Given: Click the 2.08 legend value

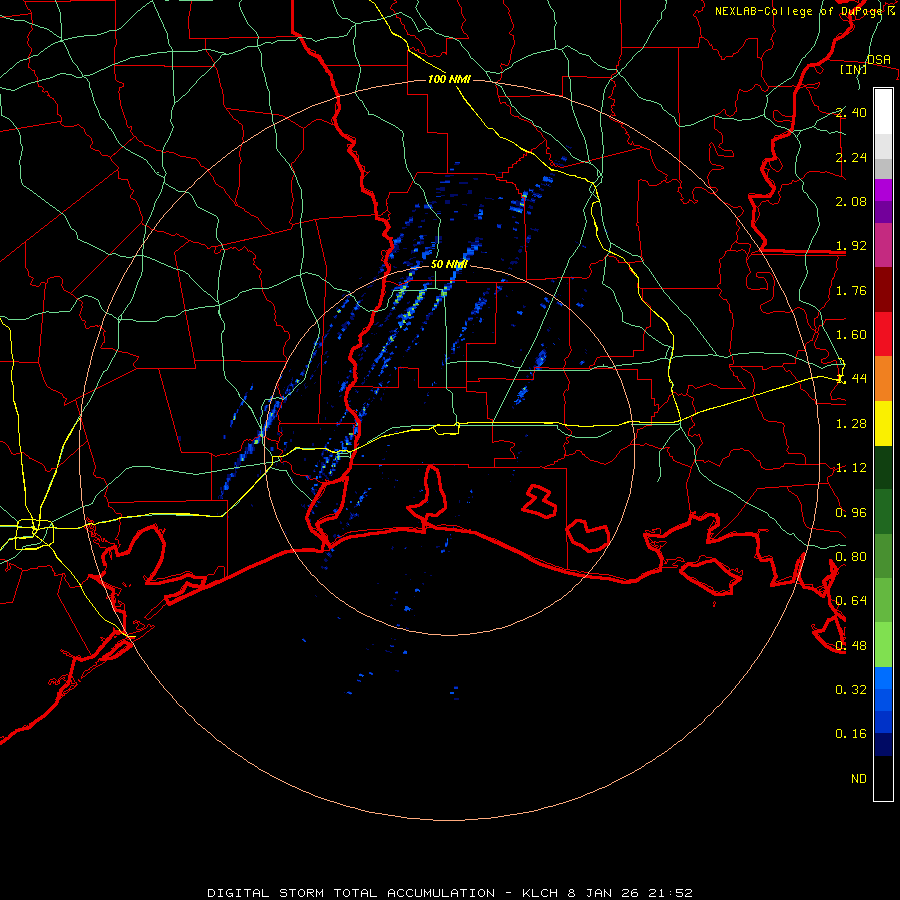Looking at the screenshot, I should pos(851,201).
